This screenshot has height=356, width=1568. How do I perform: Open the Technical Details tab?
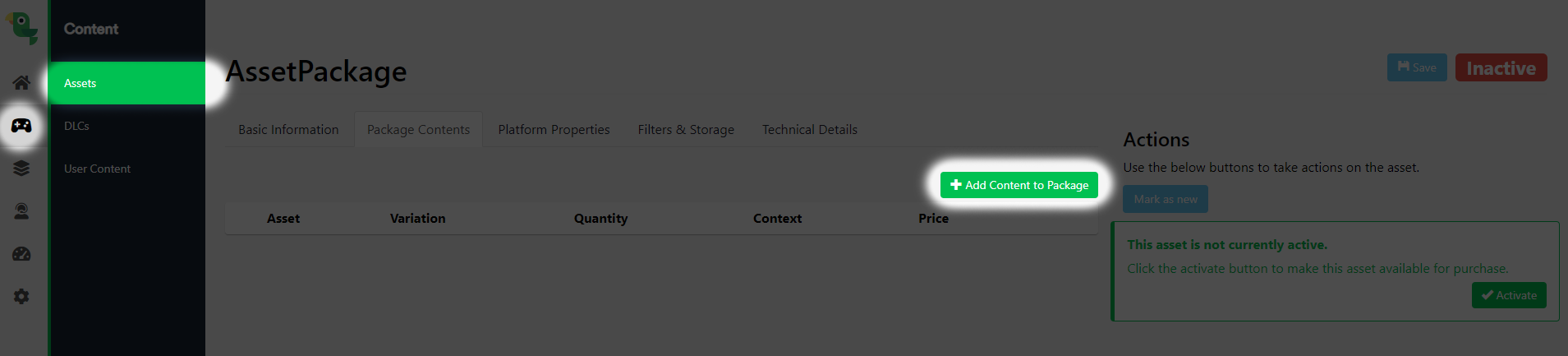tap(809, 130)
